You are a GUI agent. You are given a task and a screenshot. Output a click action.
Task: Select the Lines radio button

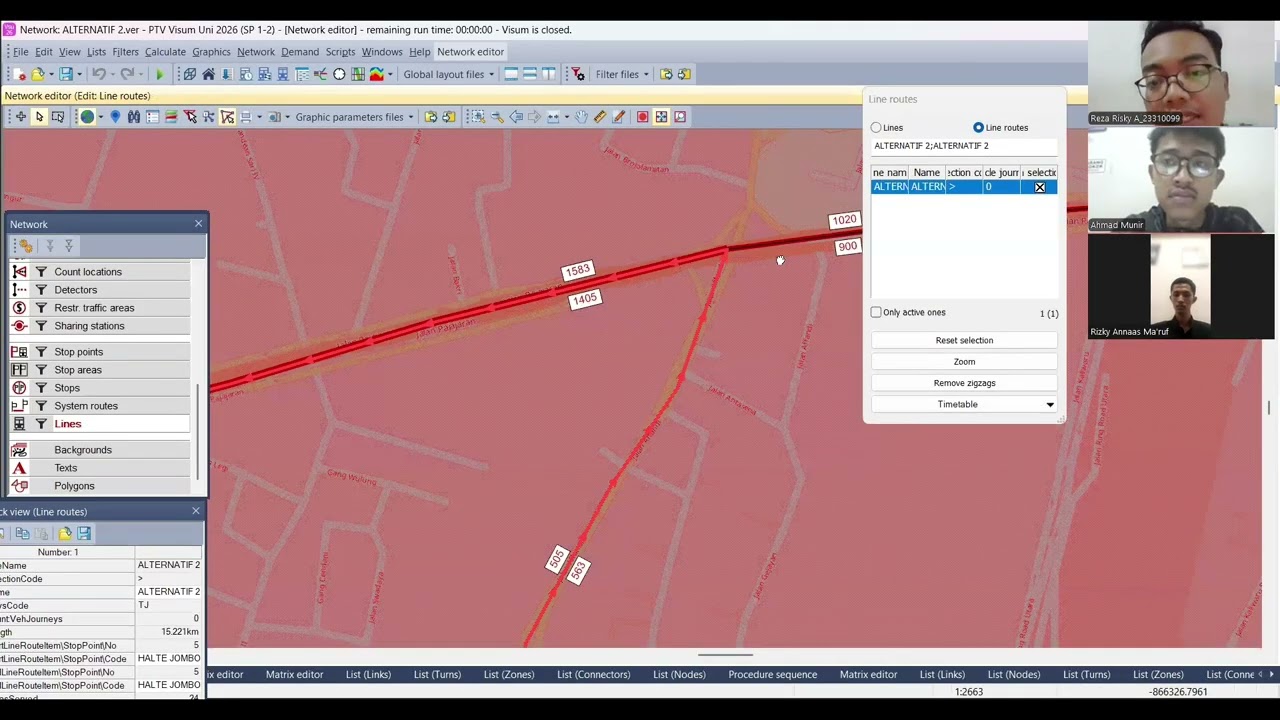(876, 128)
